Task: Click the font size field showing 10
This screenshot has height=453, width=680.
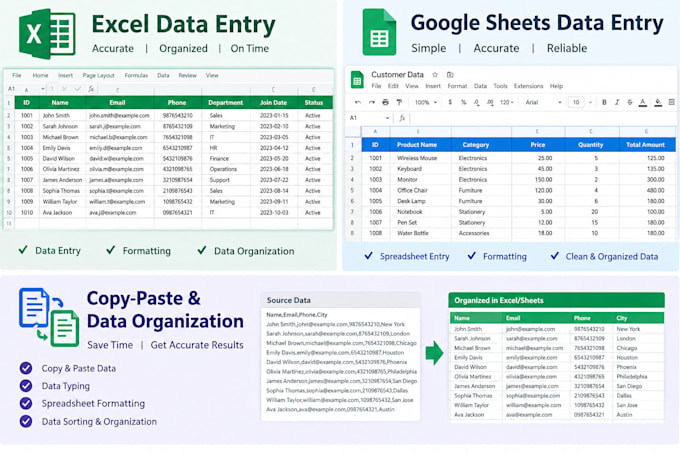Action: (x=576, y=102)
